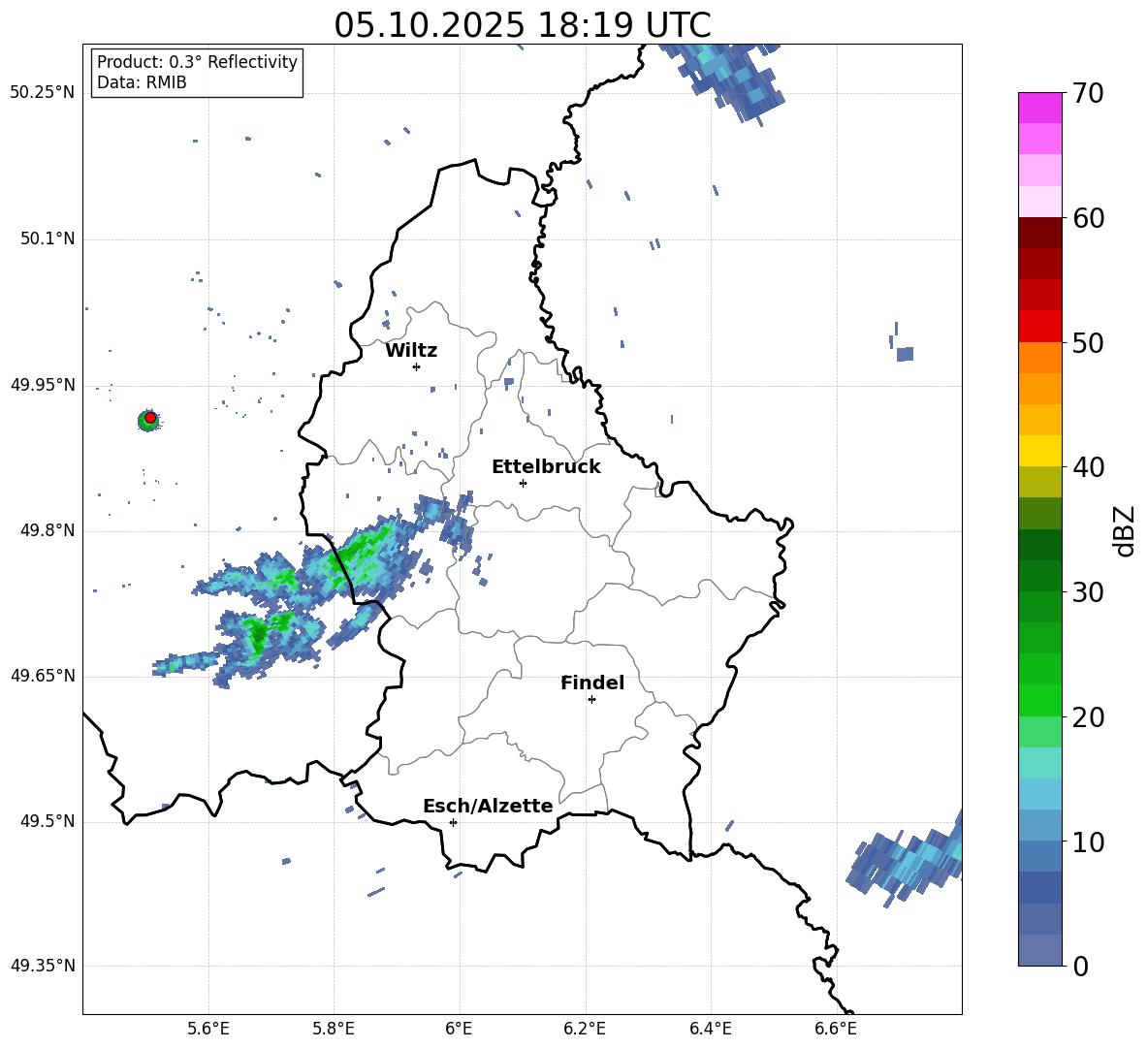
Task: Click the 49.65°N latitude label
Action: pyautogui.click(x=43, y=676)
